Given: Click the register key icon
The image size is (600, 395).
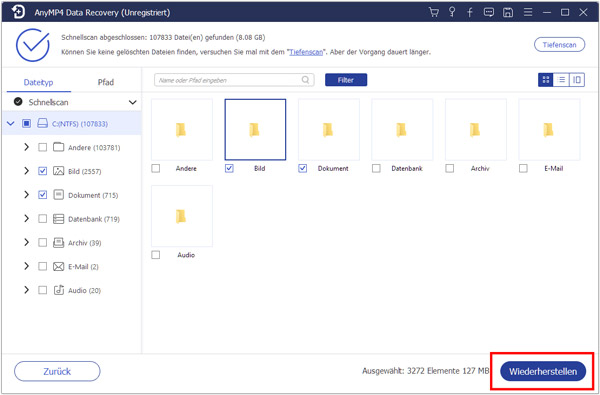Looking at the screenshot, I should (x=452, y=12).
